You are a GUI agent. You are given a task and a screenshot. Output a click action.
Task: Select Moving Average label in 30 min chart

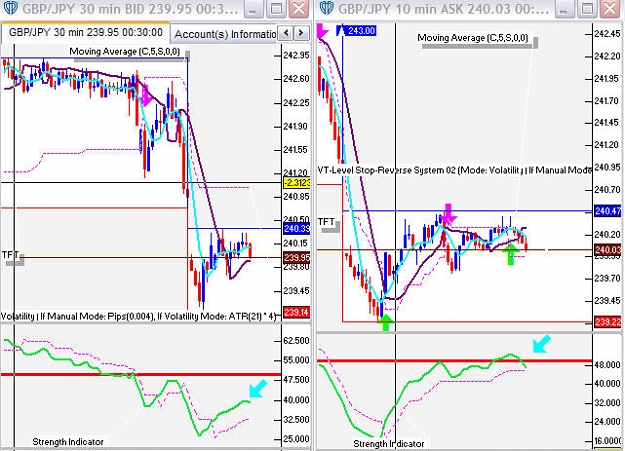(125, 51)
